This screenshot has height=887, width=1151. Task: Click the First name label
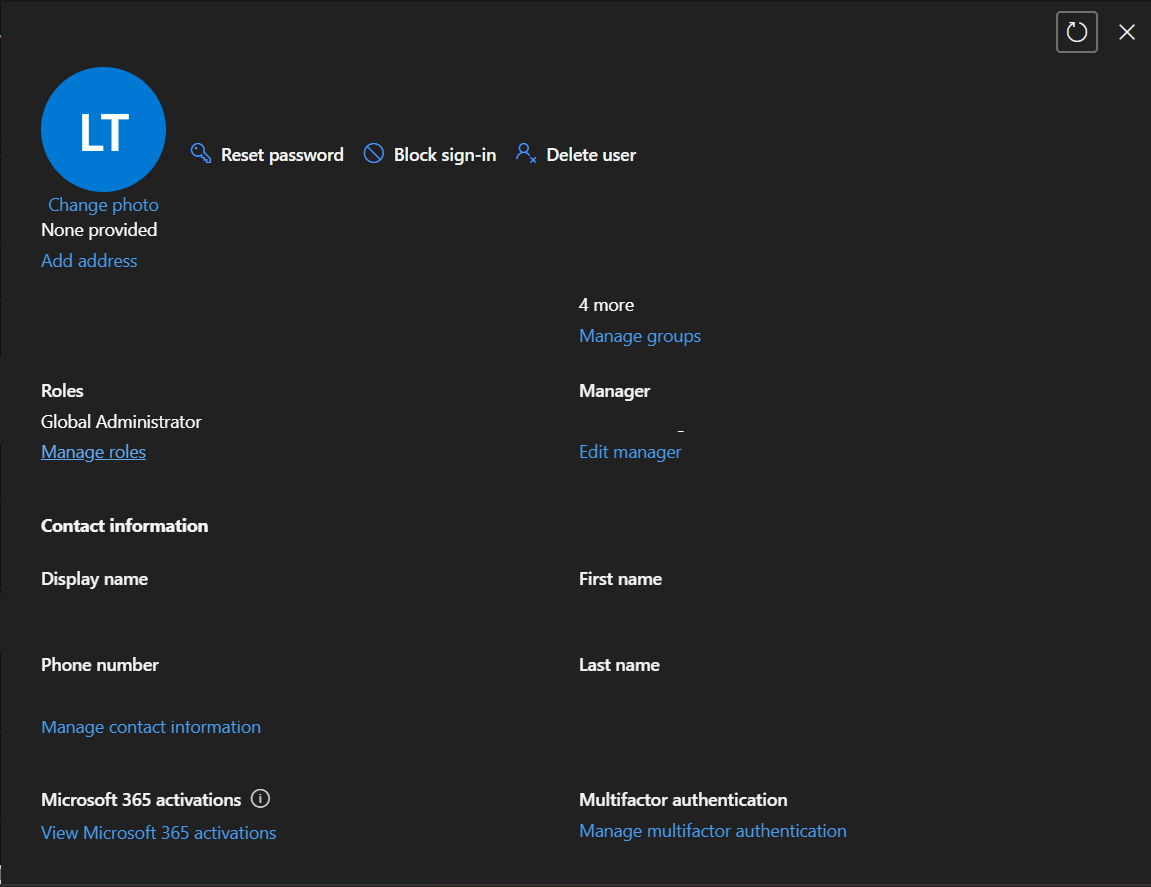(620, 579)
